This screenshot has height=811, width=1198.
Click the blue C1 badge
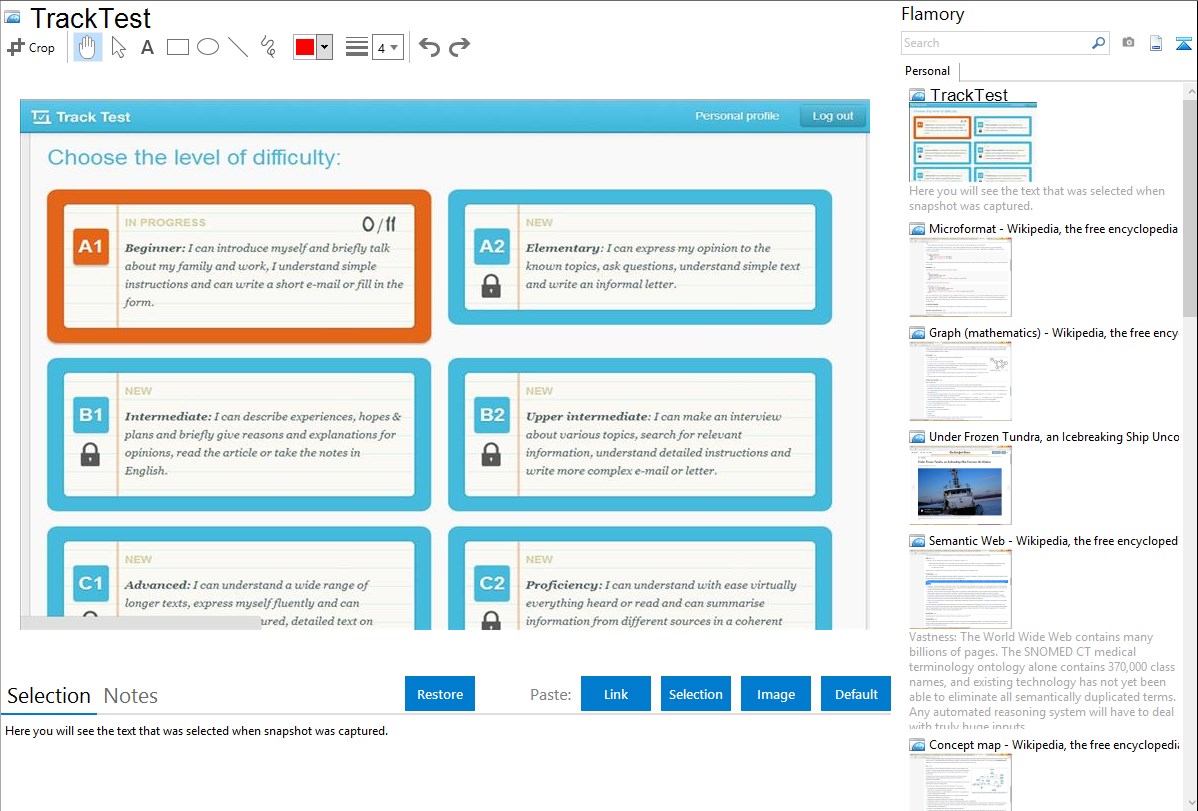[x=91, y=583]
